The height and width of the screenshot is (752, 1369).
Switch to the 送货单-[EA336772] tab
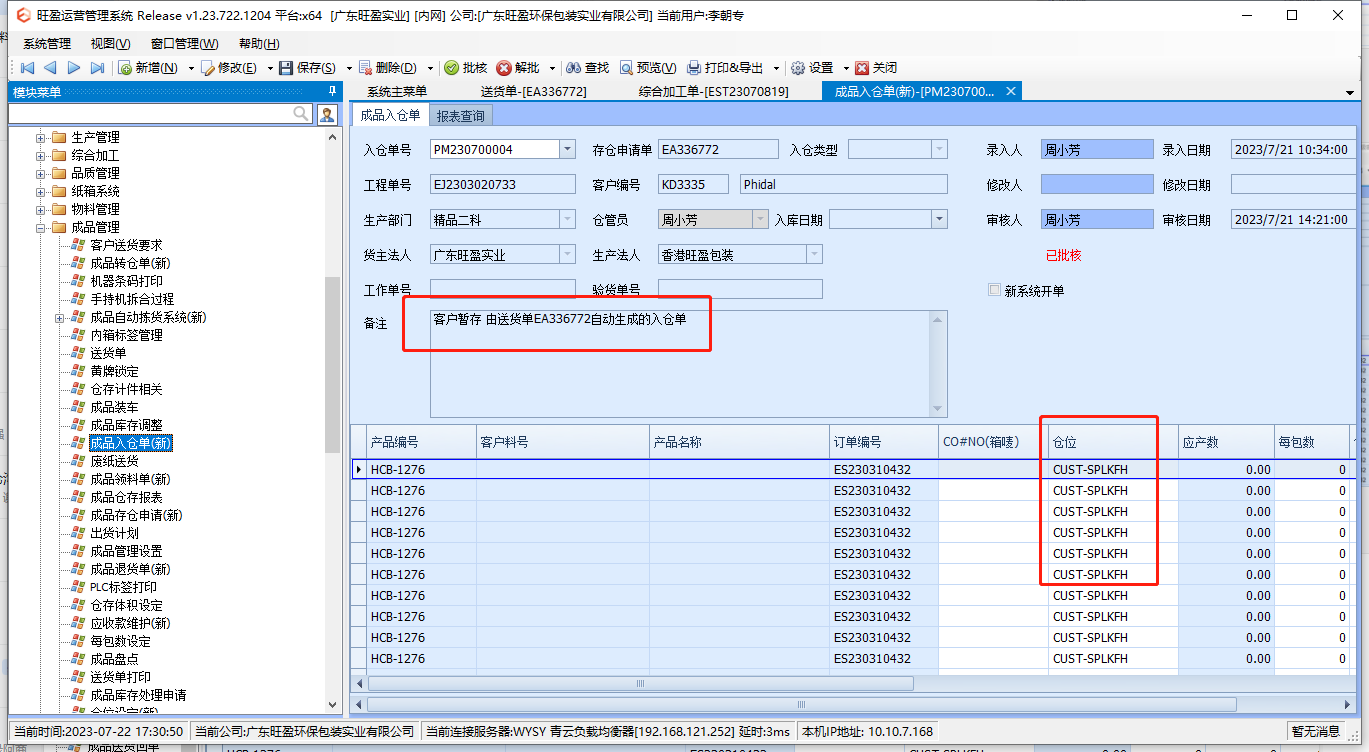[x=533, y=92]
